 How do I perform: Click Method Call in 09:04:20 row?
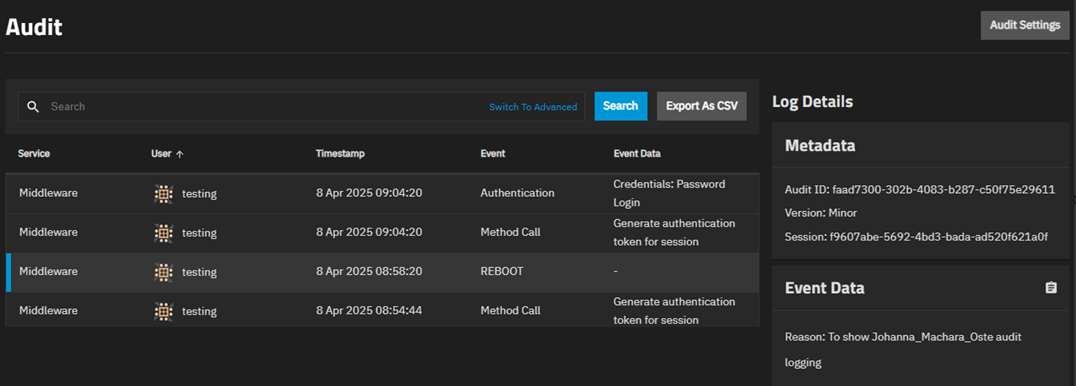(x=510, y=232)
